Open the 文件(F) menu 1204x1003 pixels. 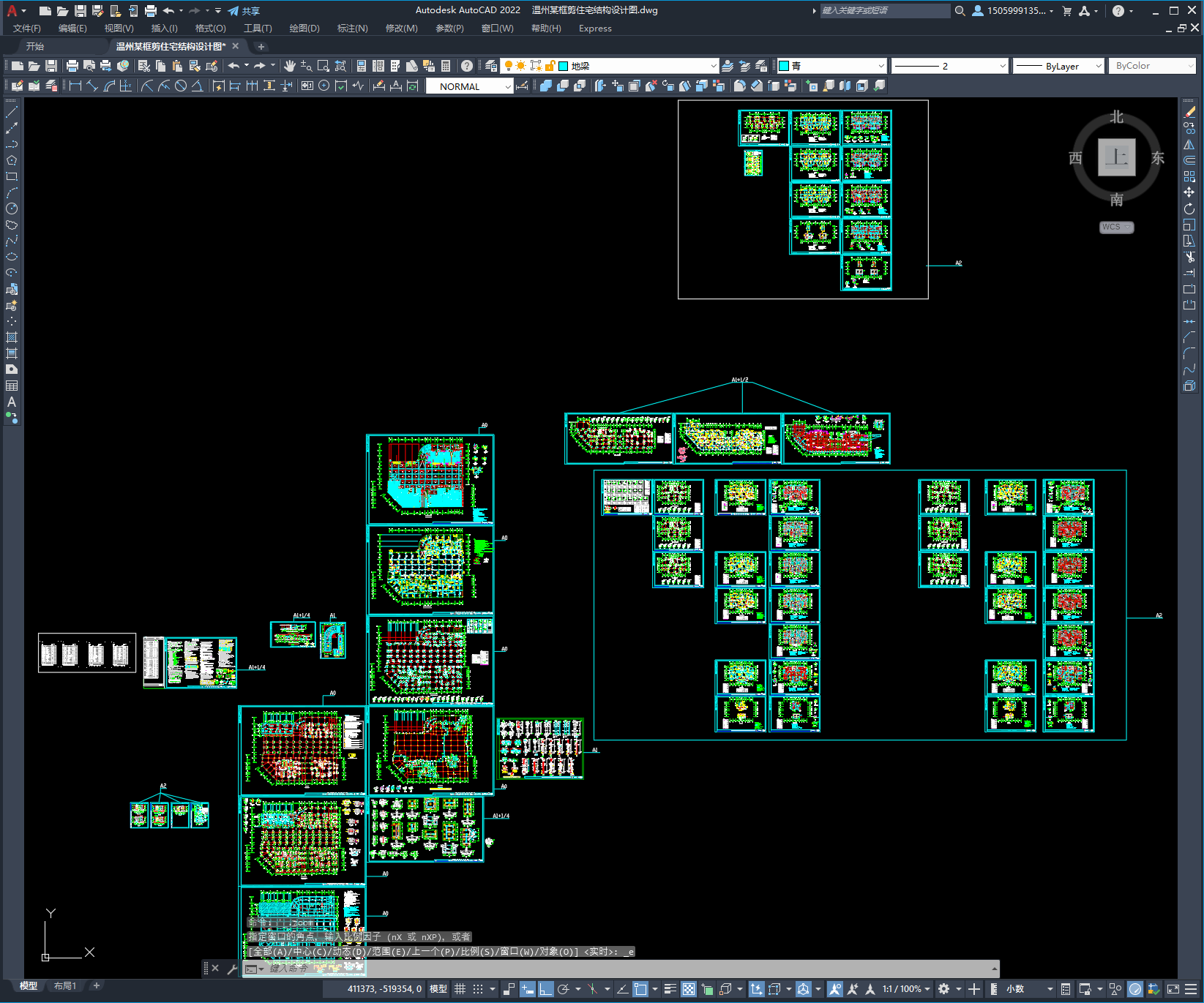[27, 29]
